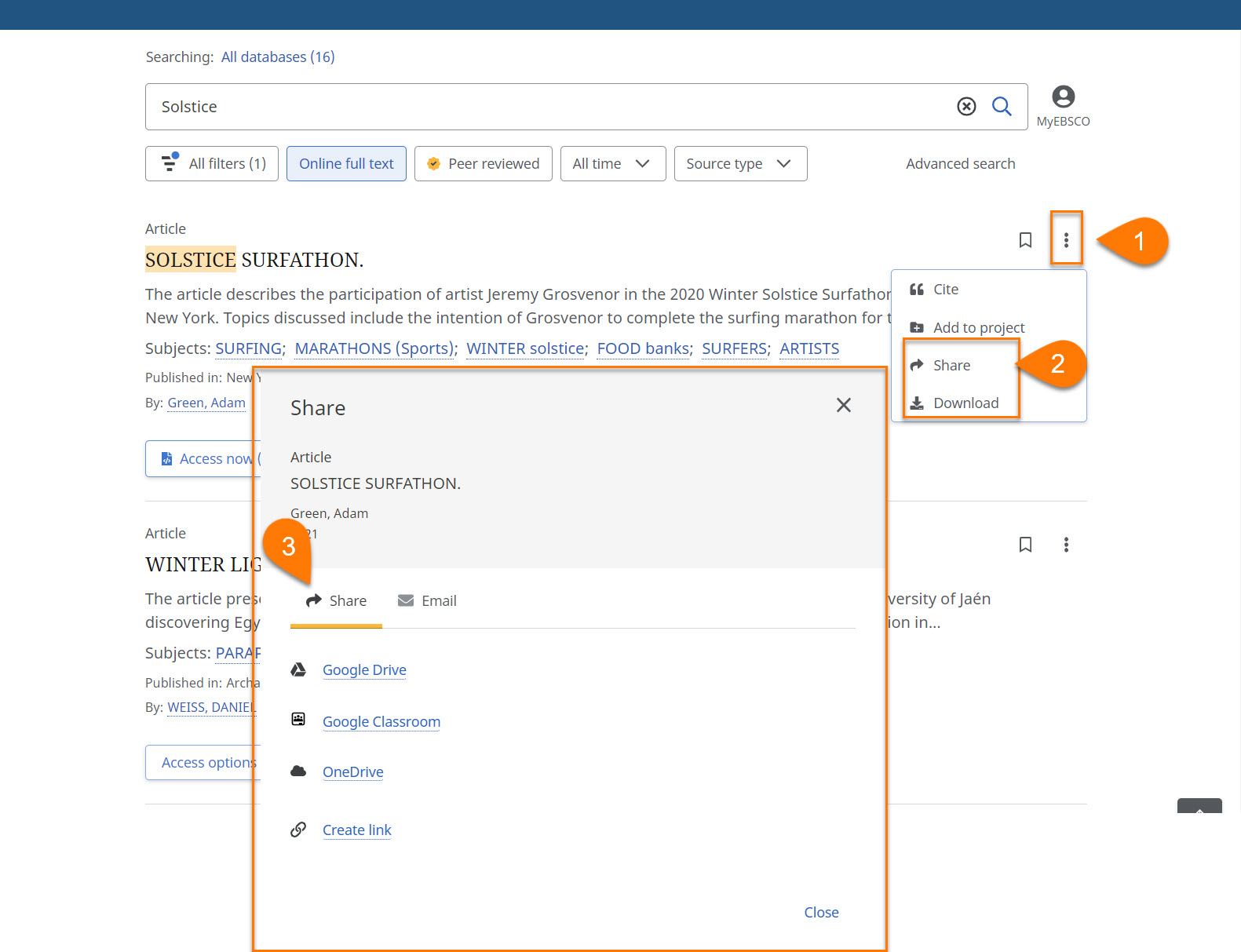Click the ARTISTS subject link
1241x952 pixels.
809,348
